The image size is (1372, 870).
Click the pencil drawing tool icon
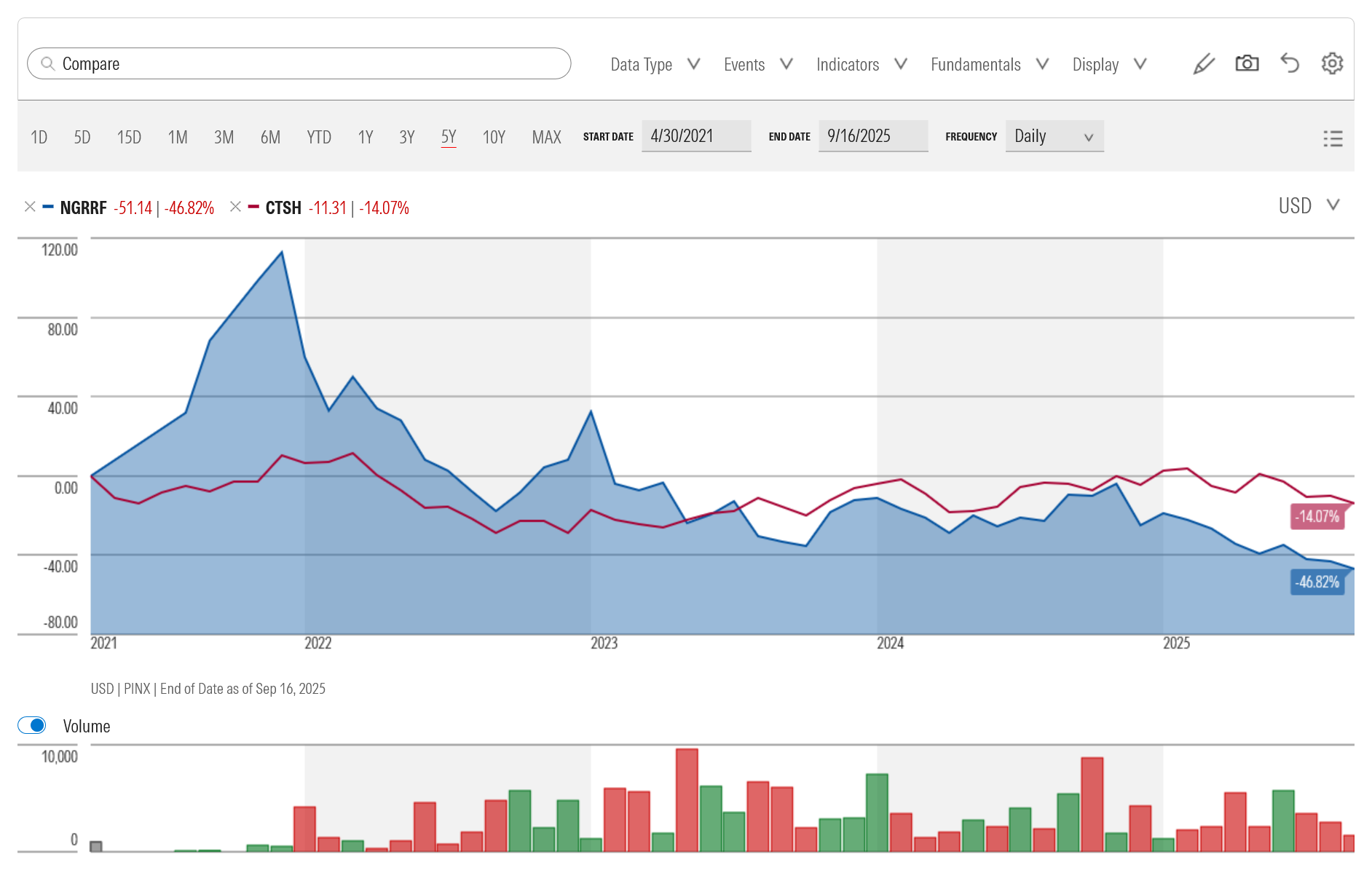(1204, 64)
